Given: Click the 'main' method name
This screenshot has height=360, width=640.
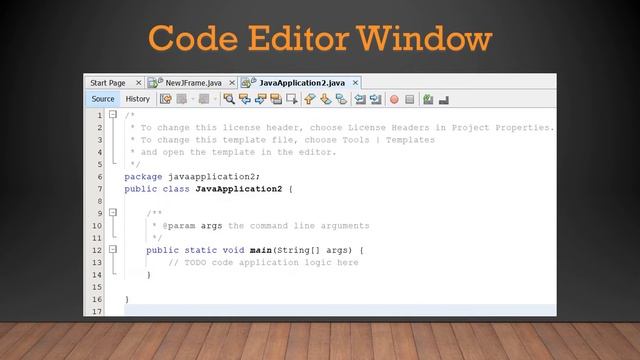Looking at the screenshot, I should tap(261, 250).
